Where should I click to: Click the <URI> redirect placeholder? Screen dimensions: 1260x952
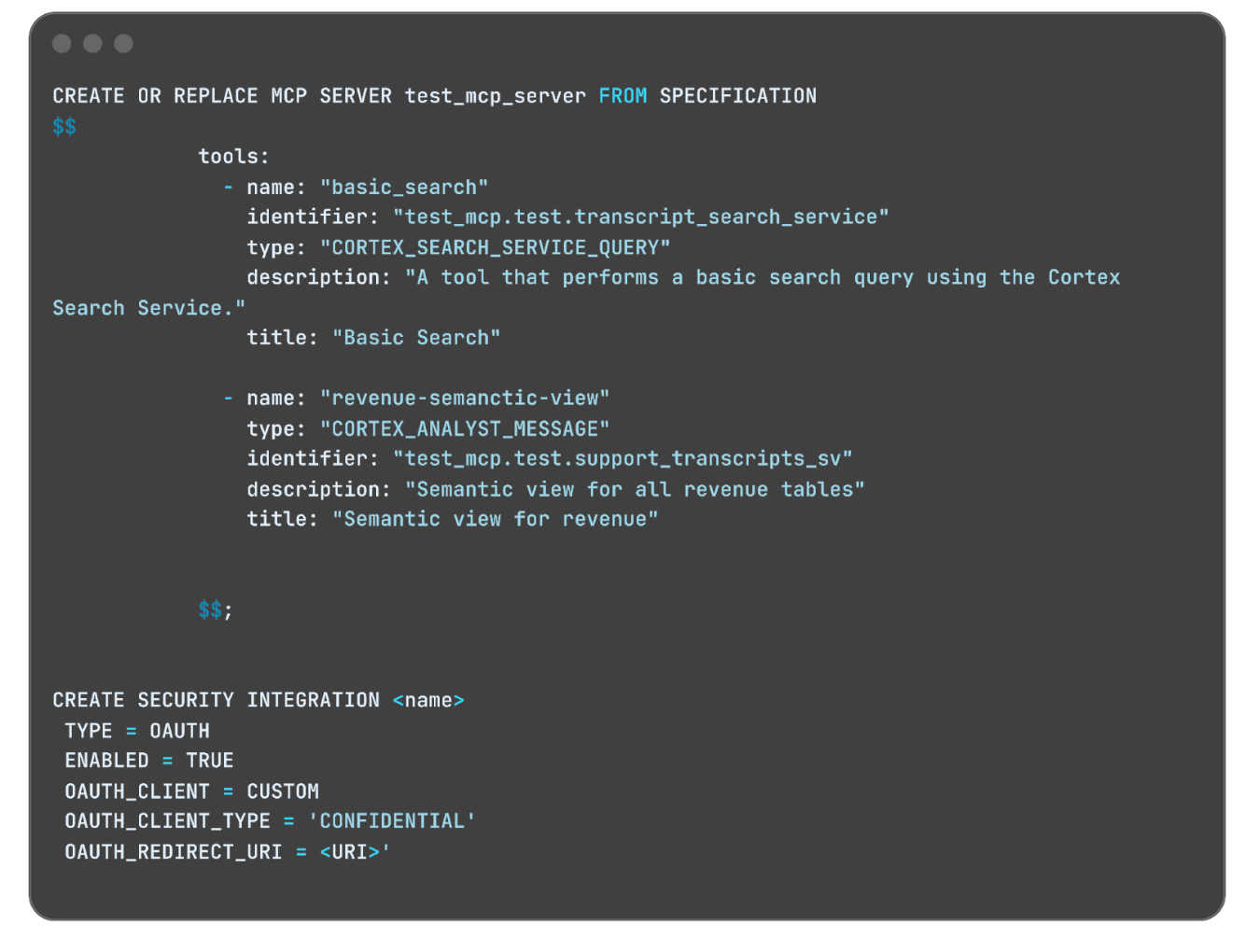pyautogui.click(x=351, y=852)
